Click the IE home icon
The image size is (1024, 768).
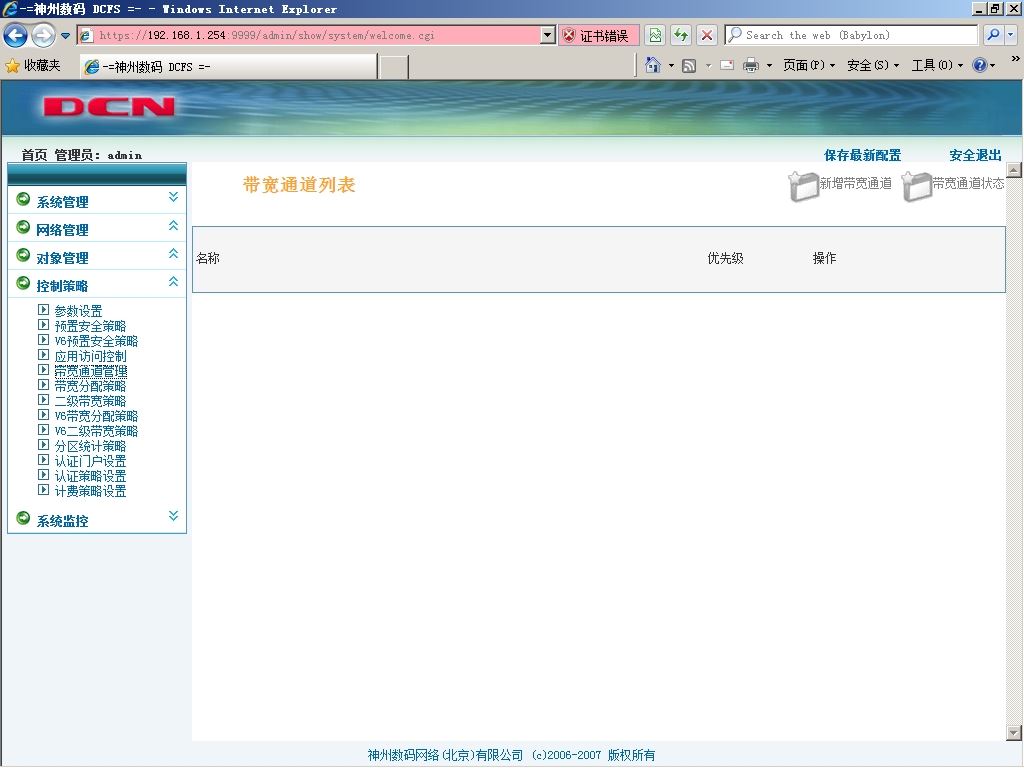652,65
